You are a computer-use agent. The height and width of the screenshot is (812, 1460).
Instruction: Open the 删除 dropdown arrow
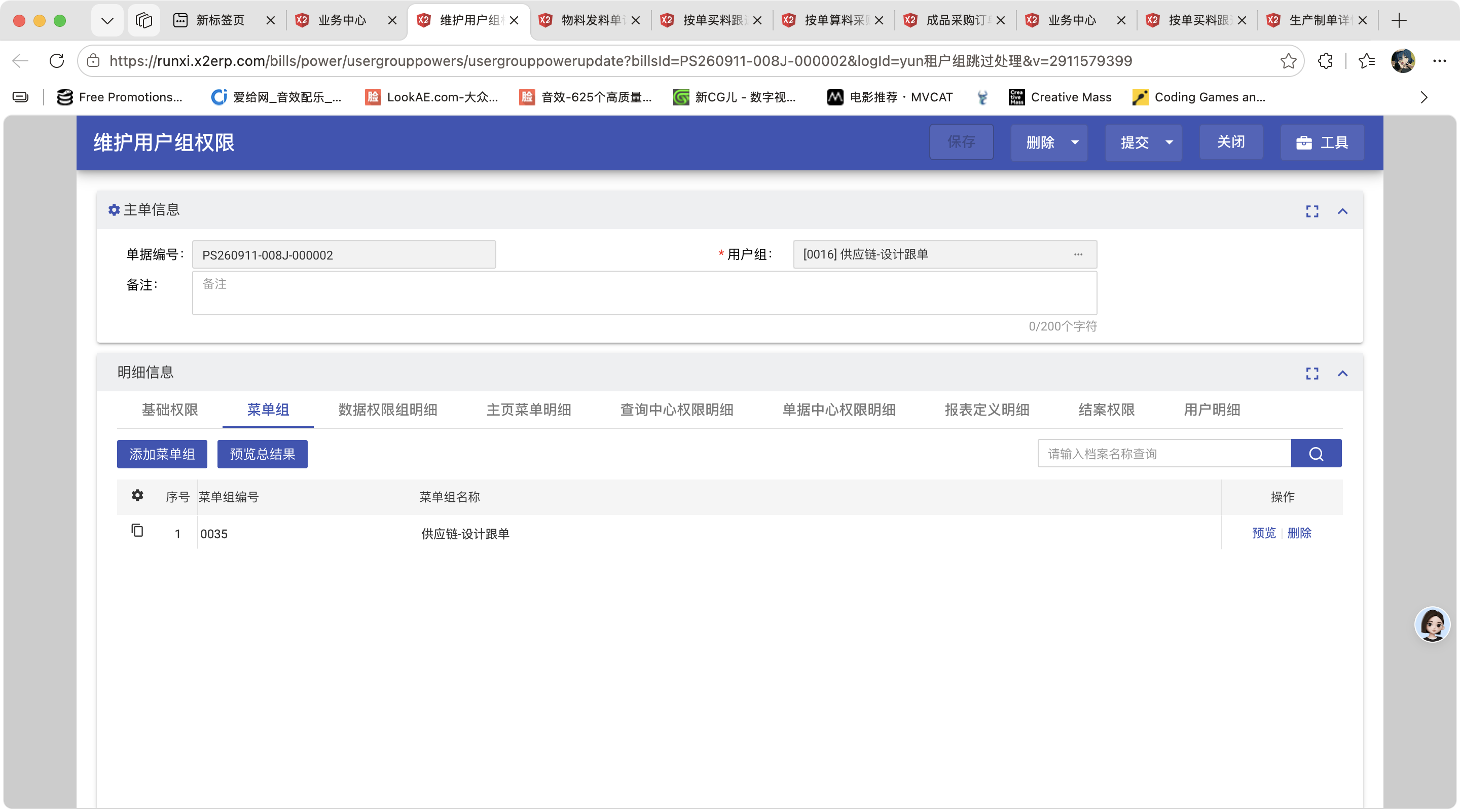pyautogui.click(x=1075, y=142)
